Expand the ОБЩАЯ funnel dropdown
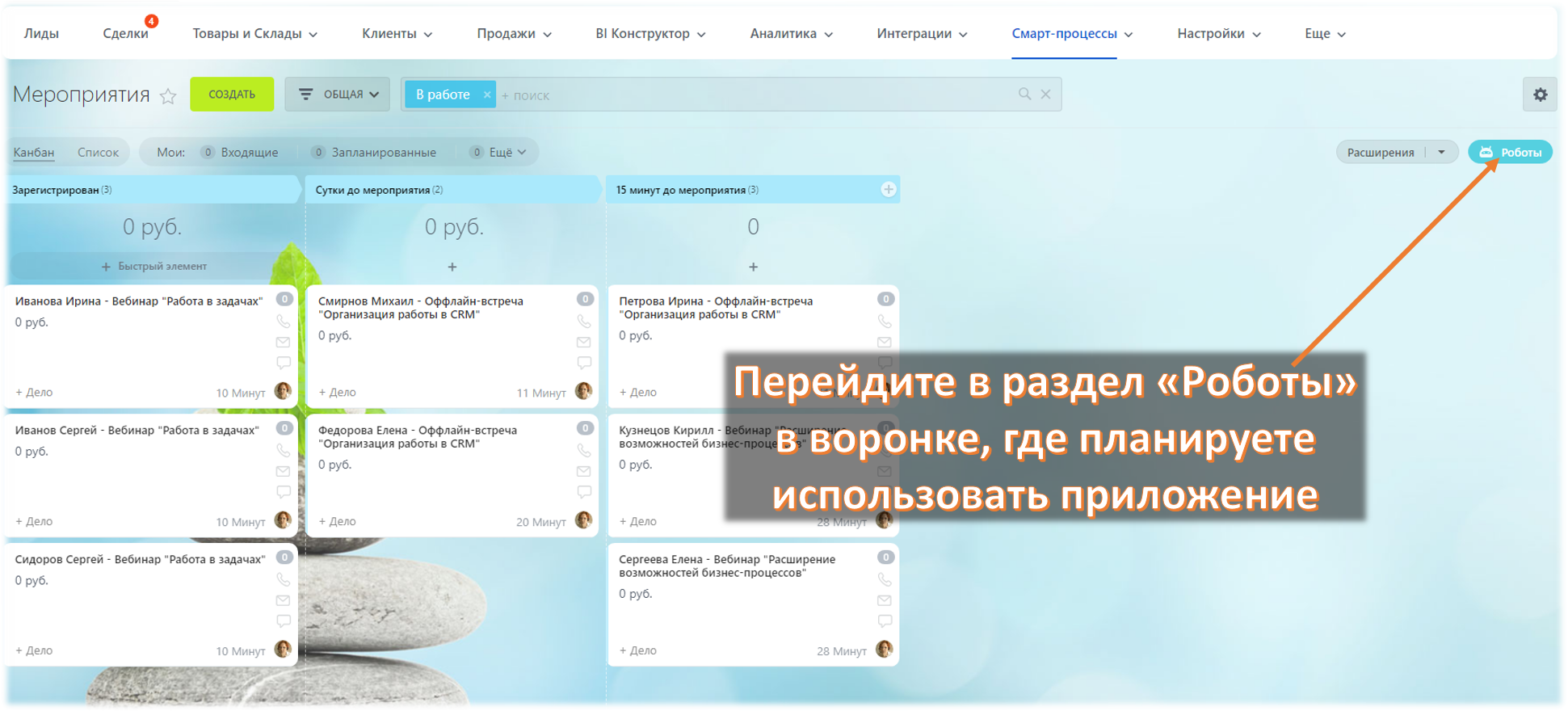1568x711 pixels. tap(338, 95)
